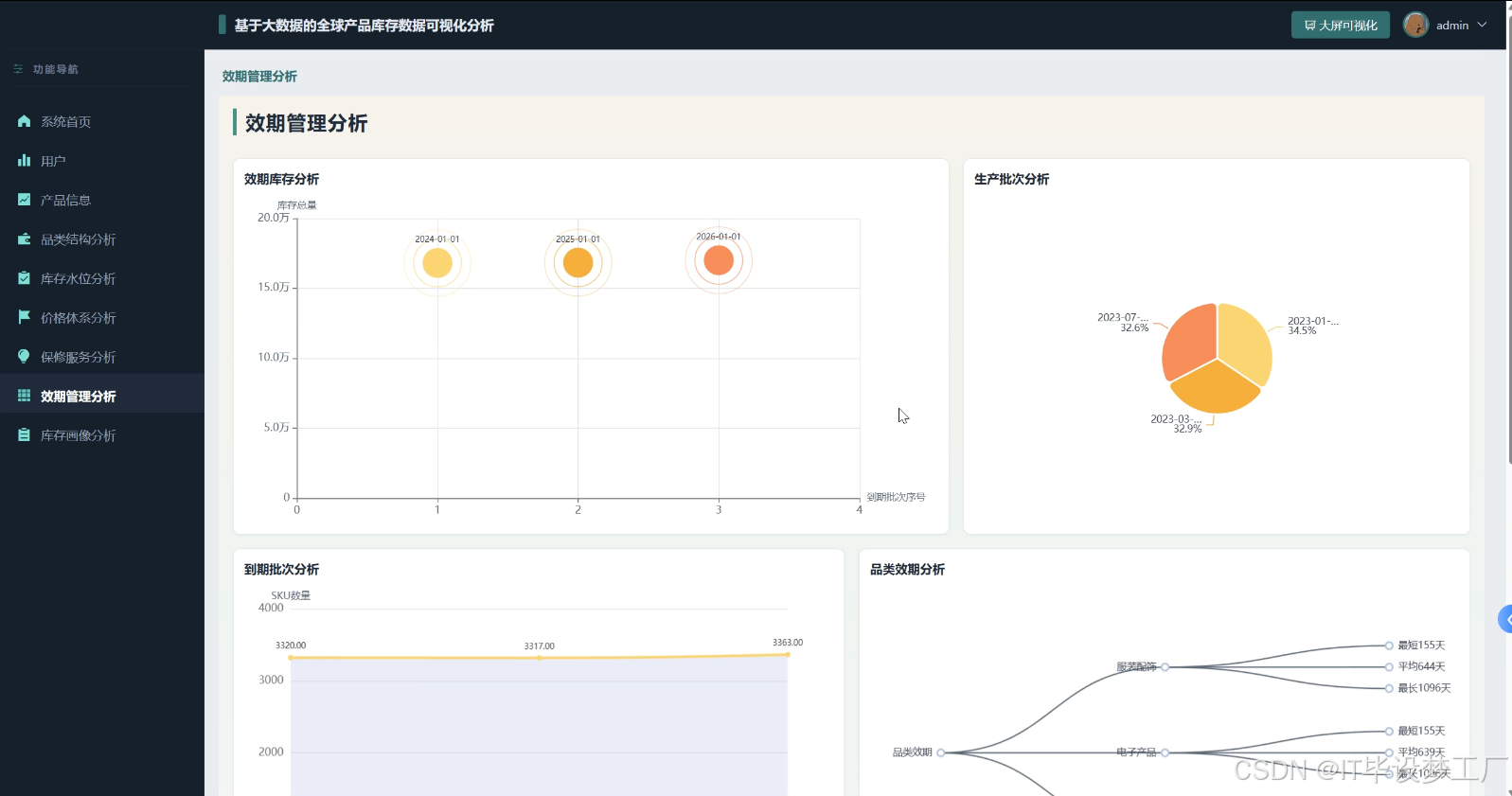The width and height of the screenshot is (1512, 796).
Task: Click the bar chart icon beside 用户
Action: (x=24, y=161)
